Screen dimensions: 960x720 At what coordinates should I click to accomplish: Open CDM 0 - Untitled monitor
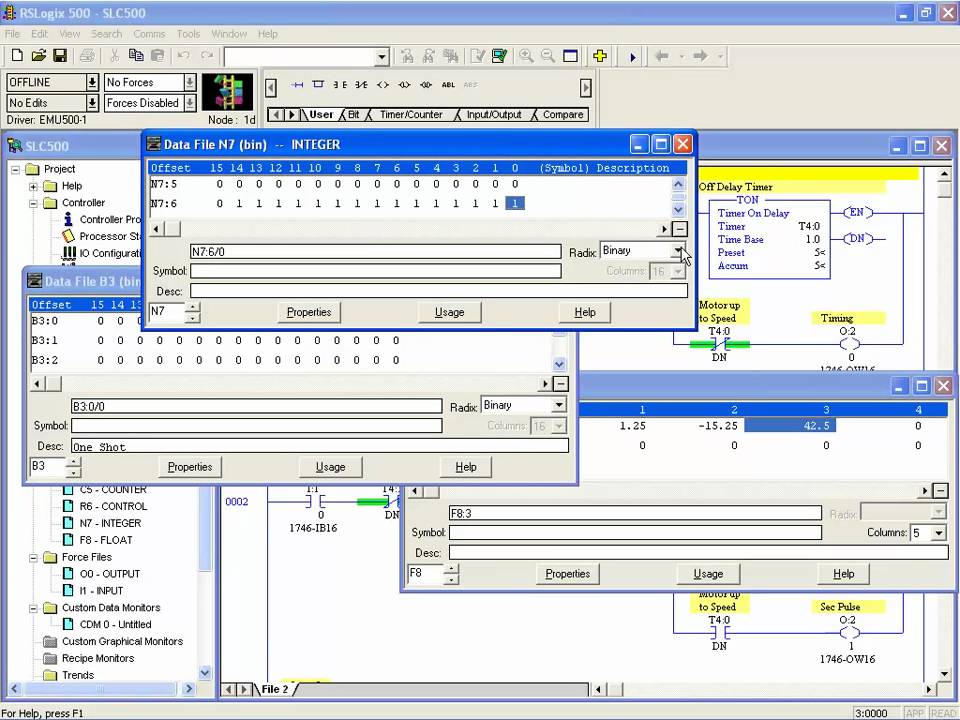point(115,624)
